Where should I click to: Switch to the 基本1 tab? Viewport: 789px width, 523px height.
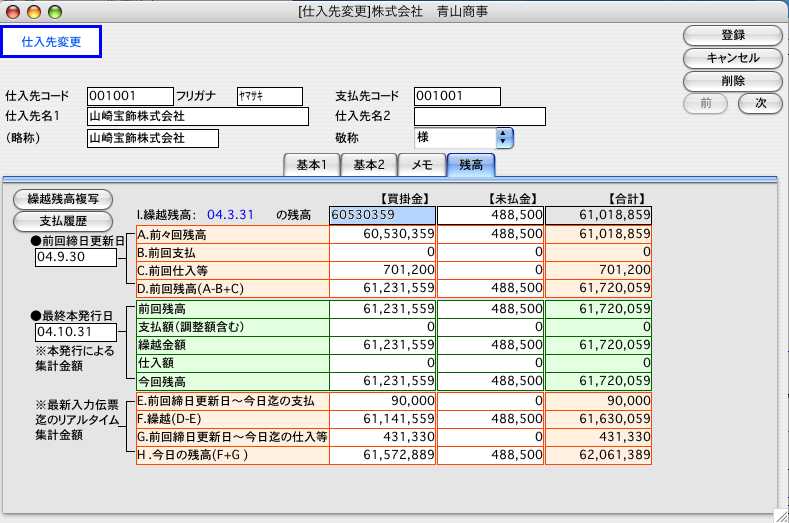pos(311,166)
